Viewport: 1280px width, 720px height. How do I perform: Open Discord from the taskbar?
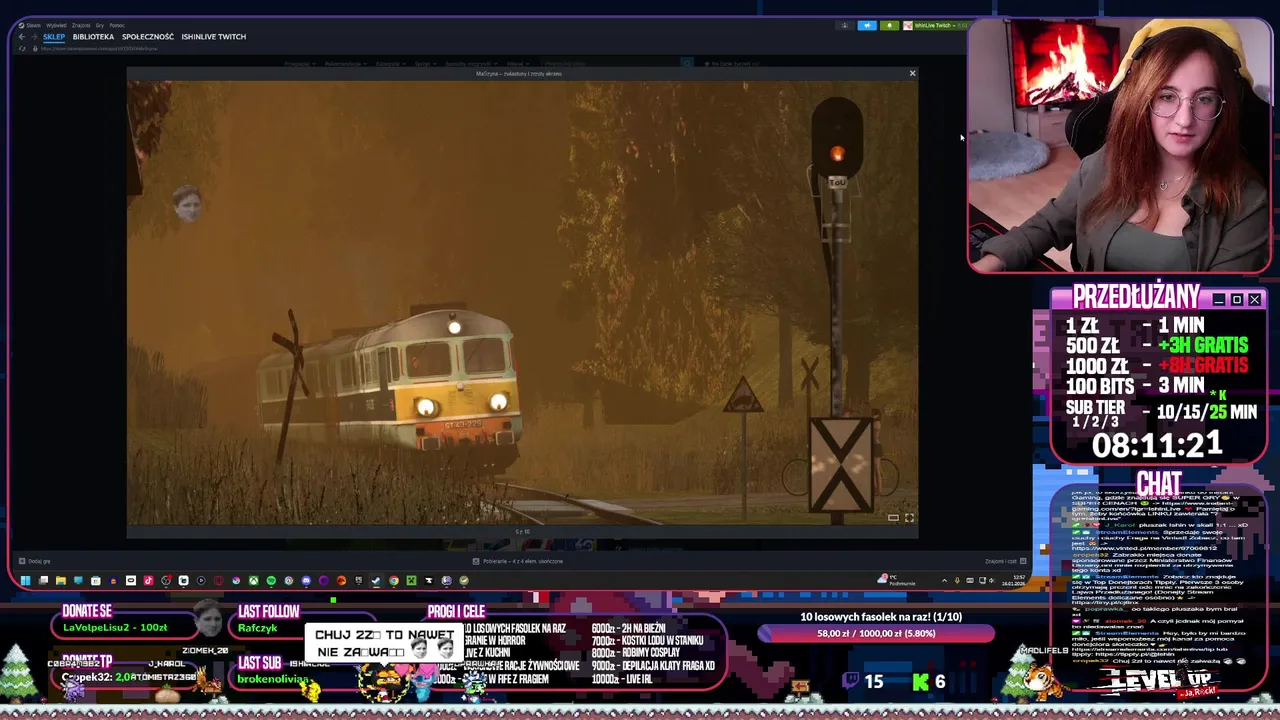click(306, 580)
